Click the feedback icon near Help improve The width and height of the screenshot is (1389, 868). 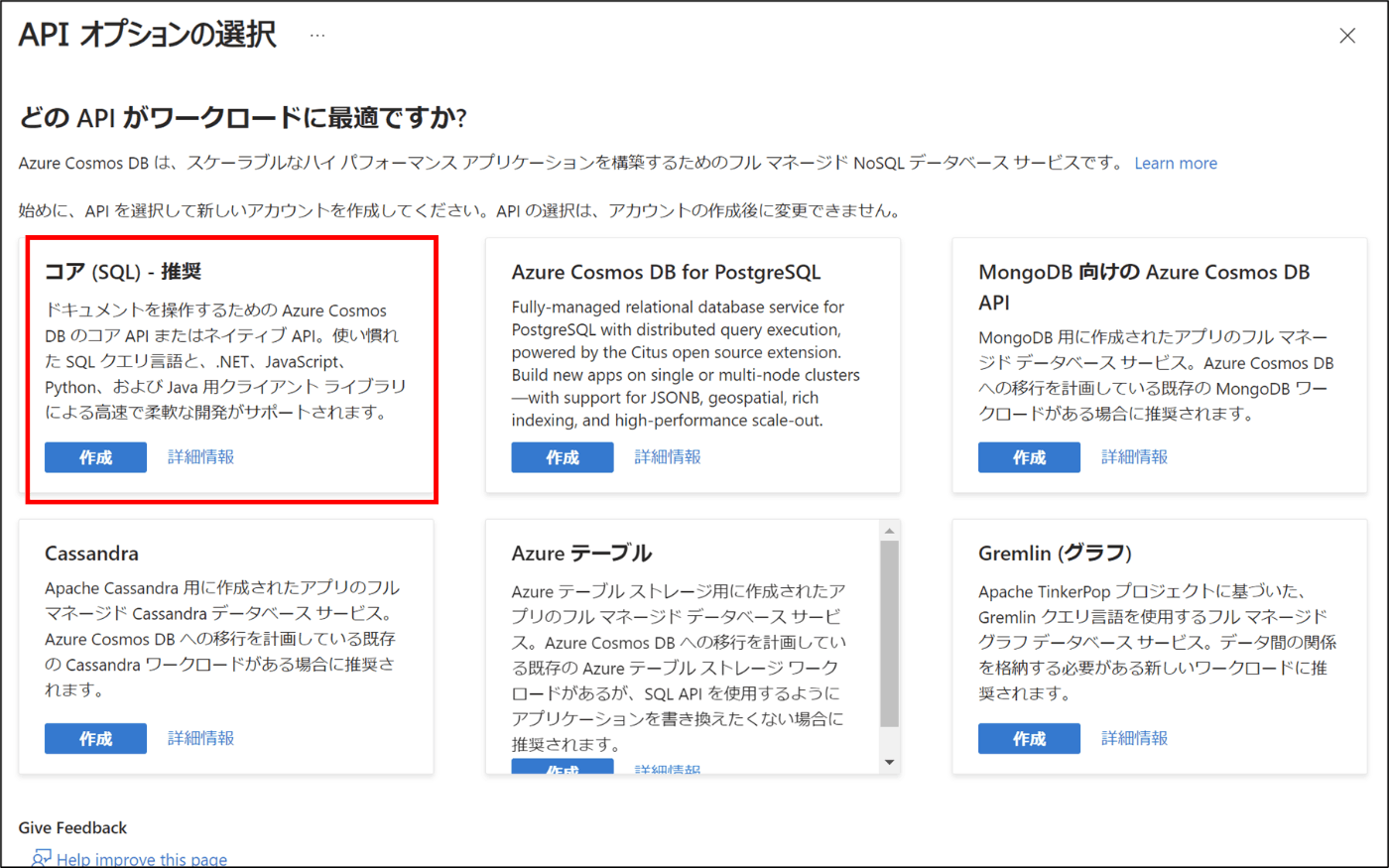41,858
